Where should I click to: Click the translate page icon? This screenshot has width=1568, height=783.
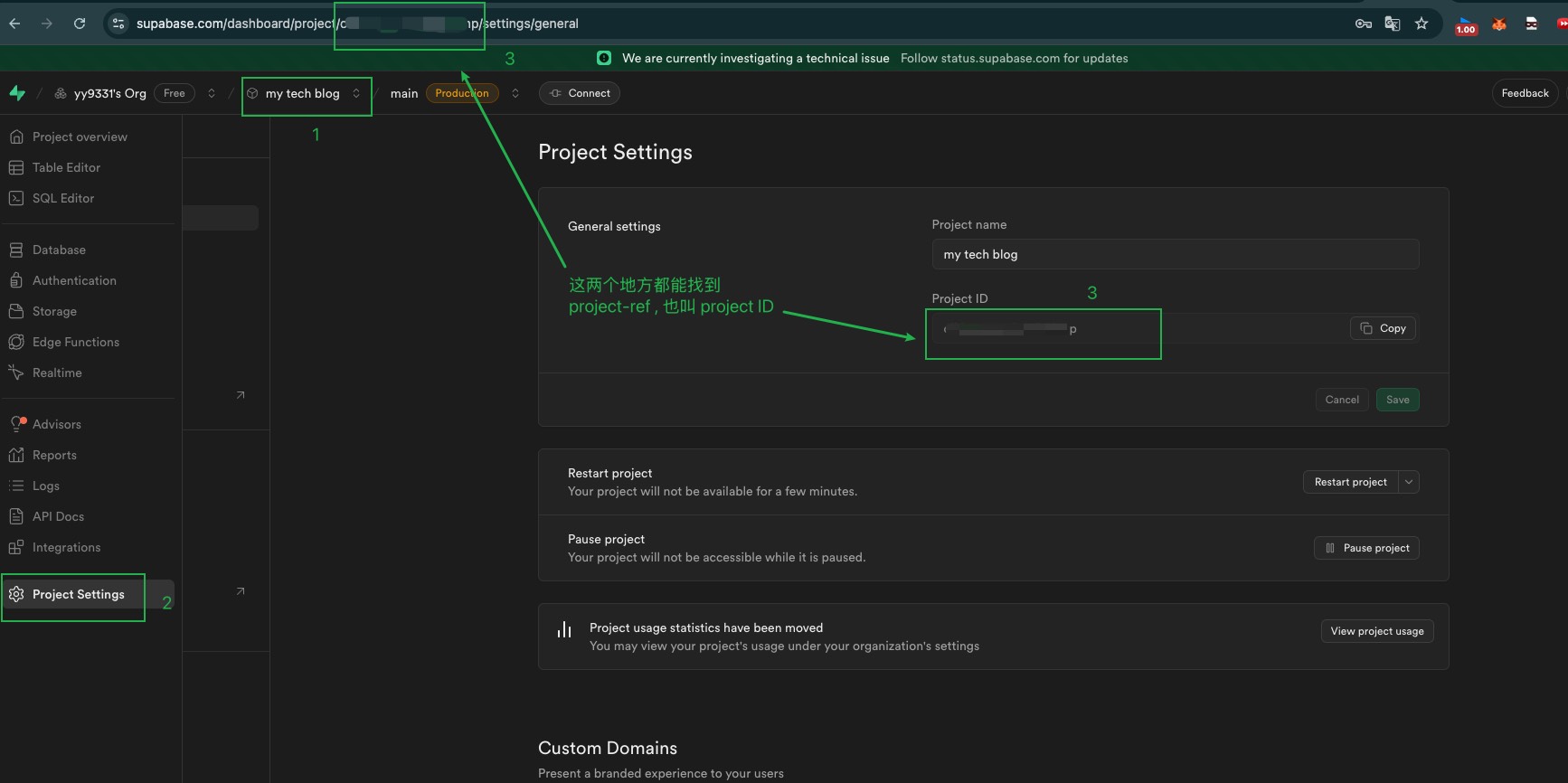pyautogui.click(x=1393, y=24)
